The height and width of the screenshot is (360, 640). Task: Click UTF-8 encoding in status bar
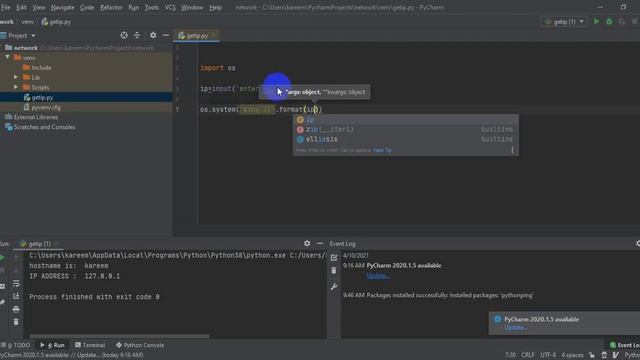point(548,355)
